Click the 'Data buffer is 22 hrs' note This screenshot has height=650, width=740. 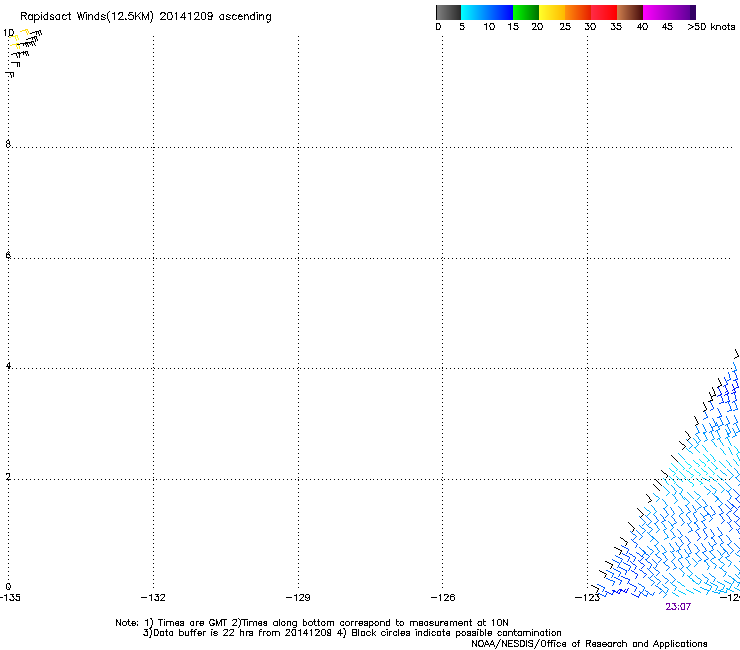(352, 633)
